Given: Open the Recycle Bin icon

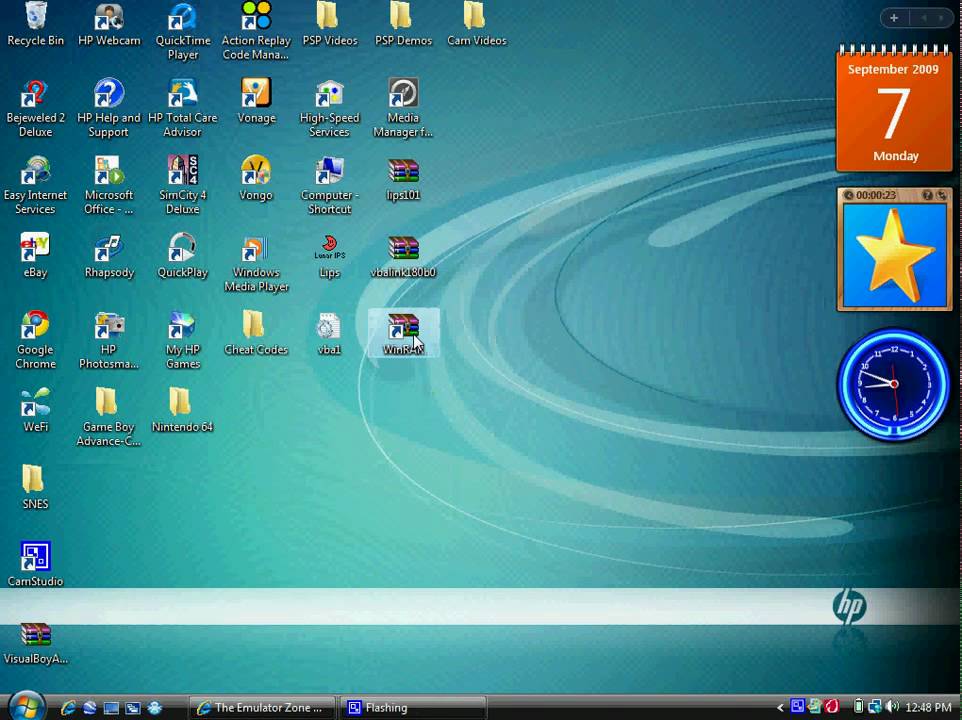Looking at the screenshot, I should tap(36, 25).
